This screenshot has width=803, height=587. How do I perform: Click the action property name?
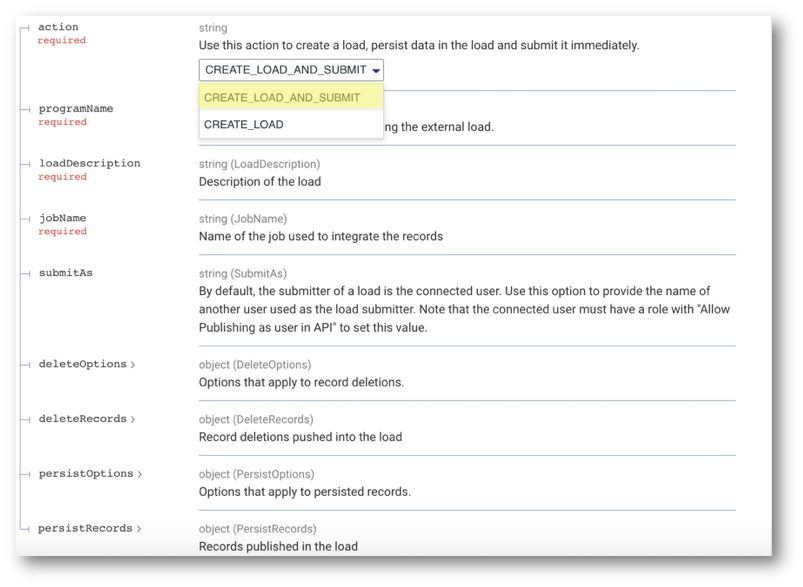[x=58, y=27]
